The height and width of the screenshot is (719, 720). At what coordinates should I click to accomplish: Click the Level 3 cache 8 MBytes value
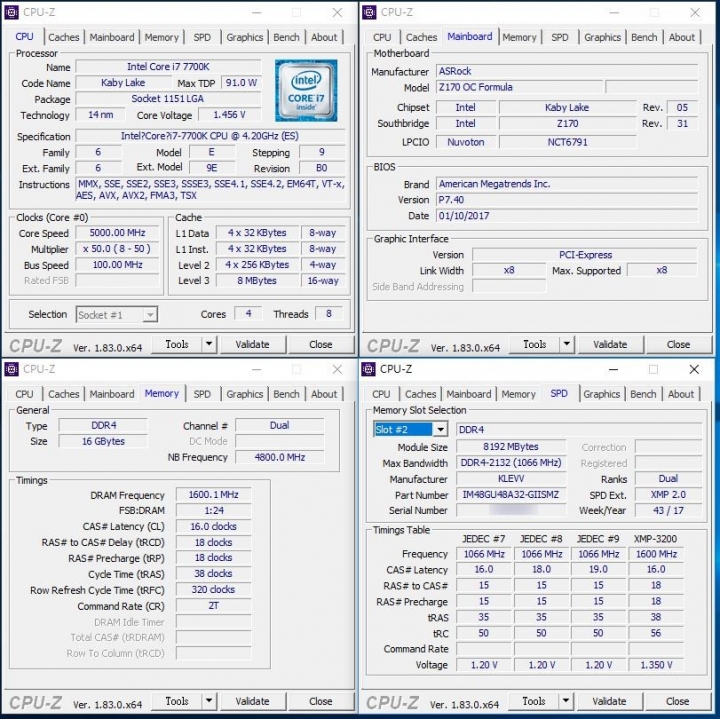(x=257, y=281)
